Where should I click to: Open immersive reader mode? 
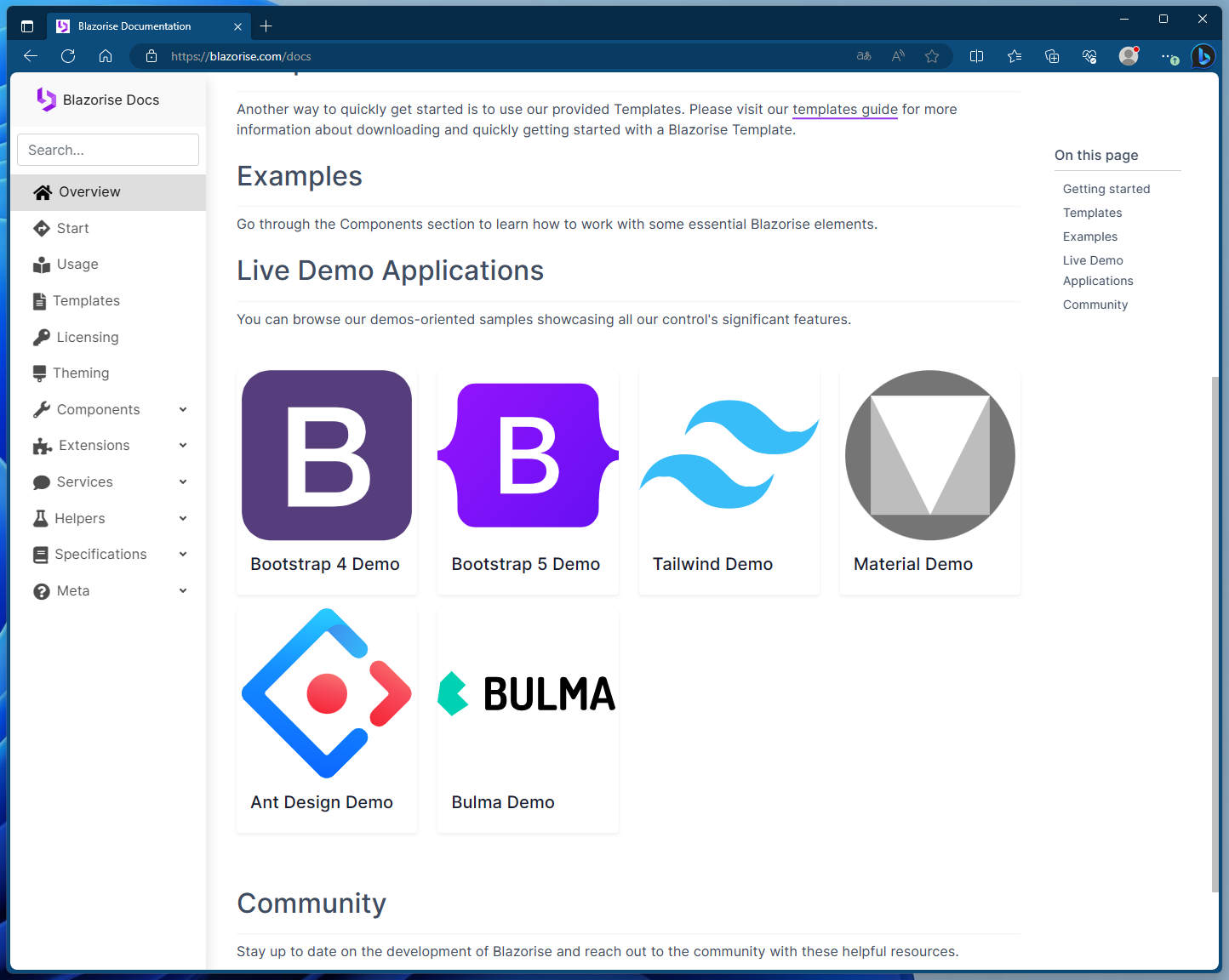[x=898, y=56]
